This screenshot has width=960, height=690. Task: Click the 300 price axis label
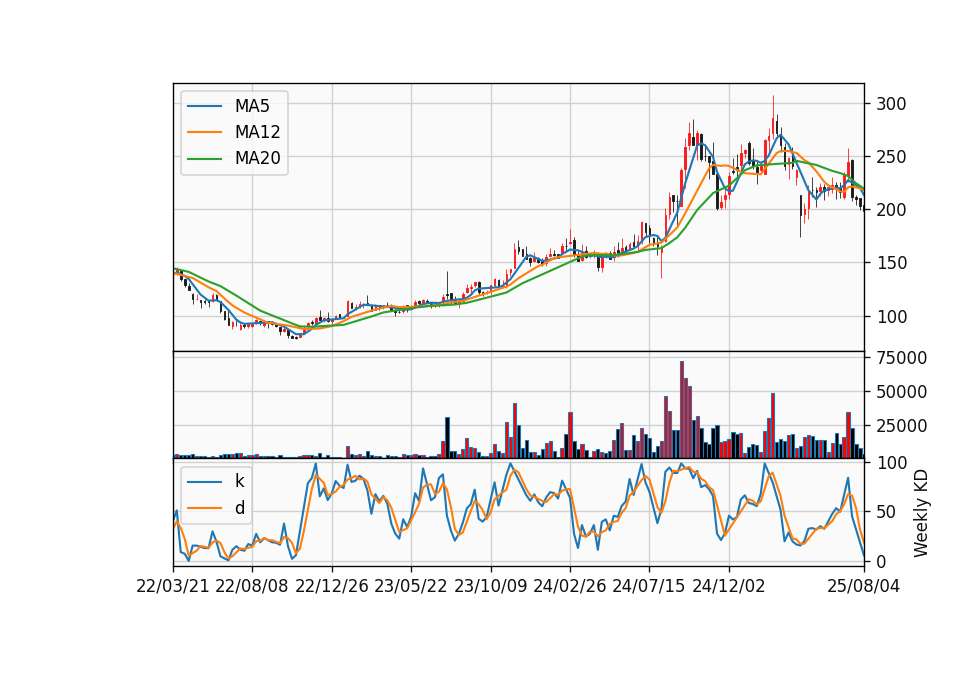click(891, 103)
